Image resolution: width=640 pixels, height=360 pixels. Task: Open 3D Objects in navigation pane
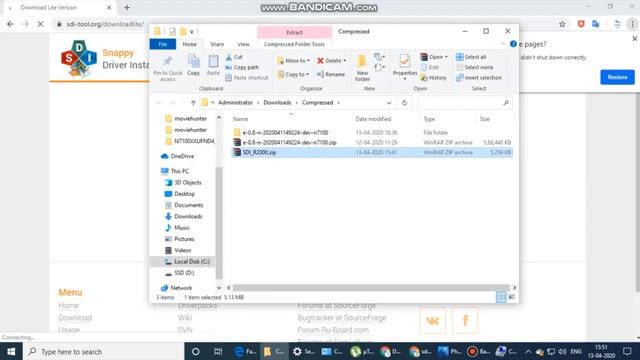(188, 182)
